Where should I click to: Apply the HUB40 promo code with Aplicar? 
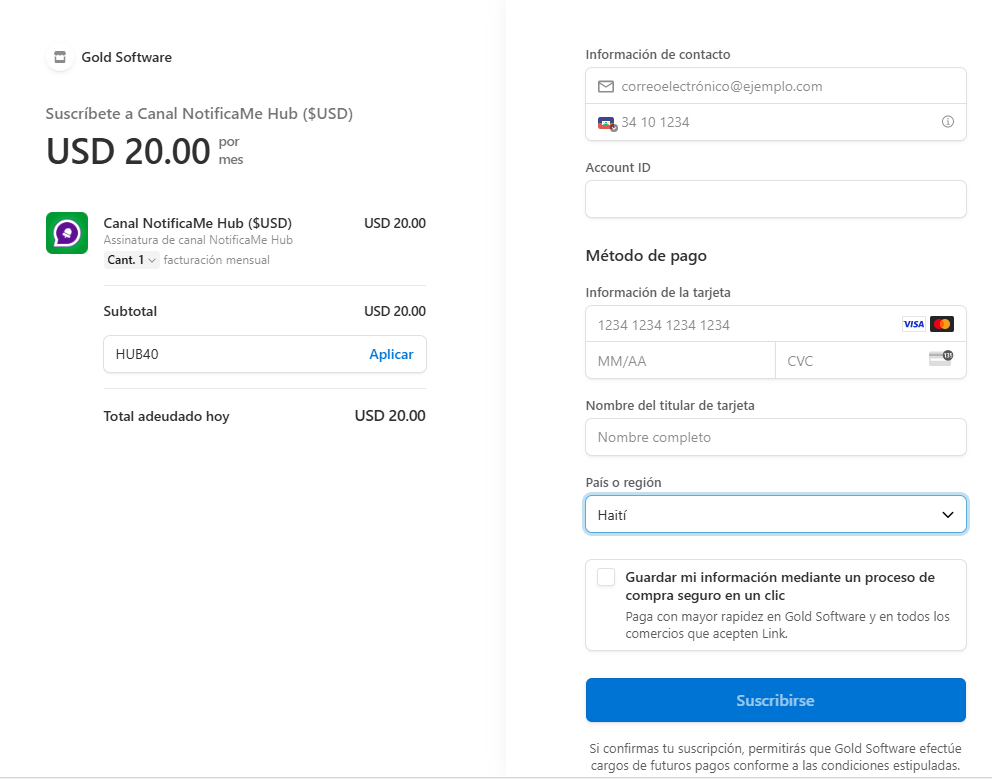391,354
